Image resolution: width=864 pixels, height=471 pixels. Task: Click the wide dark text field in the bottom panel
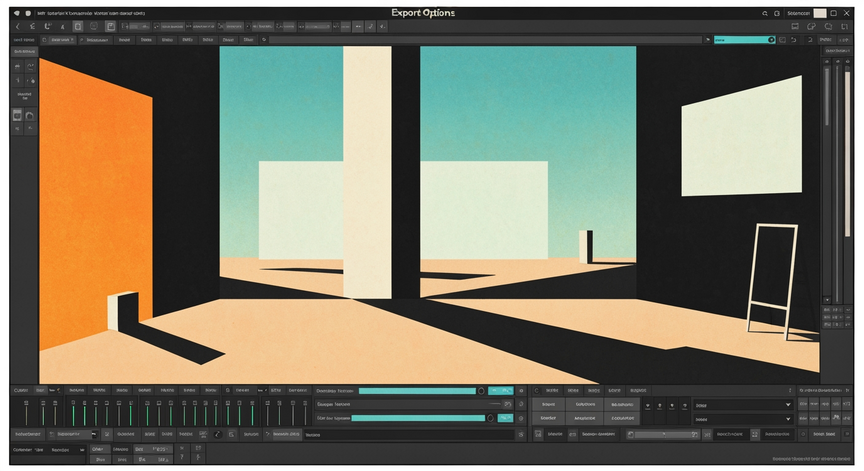pos(408,435)
